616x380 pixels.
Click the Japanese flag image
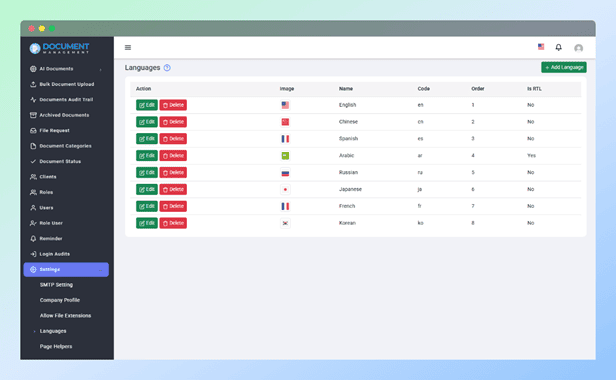[x=285, y=189]
